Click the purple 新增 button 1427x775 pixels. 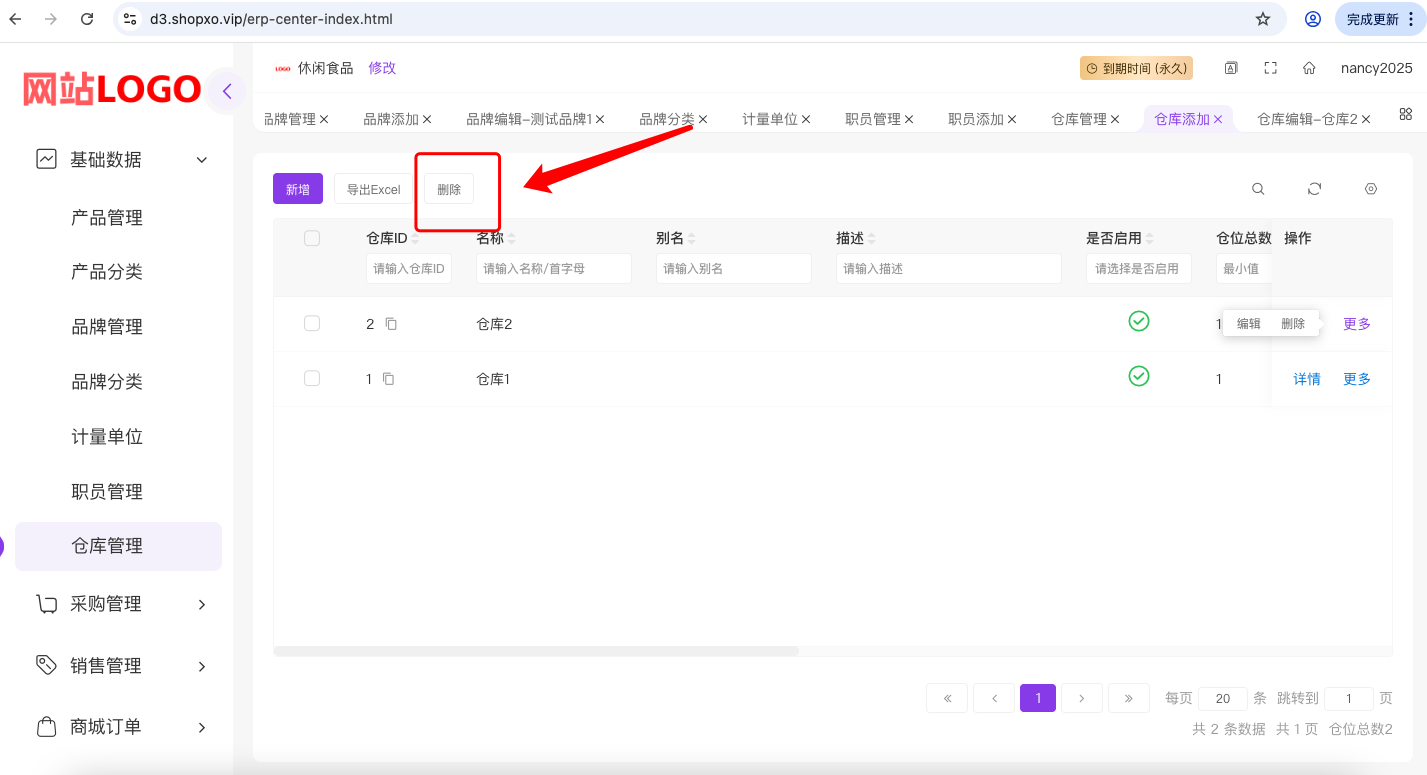298,189
